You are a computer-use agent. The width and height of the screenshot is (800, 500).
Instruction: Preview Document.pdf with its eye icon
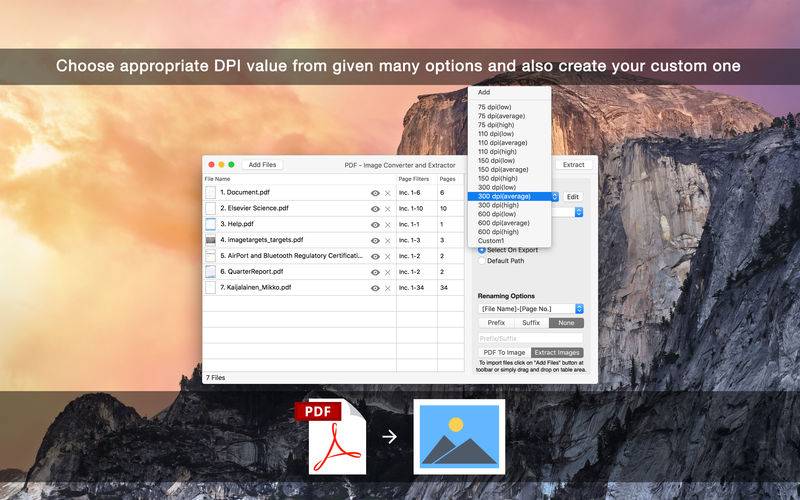pos(375,193)
